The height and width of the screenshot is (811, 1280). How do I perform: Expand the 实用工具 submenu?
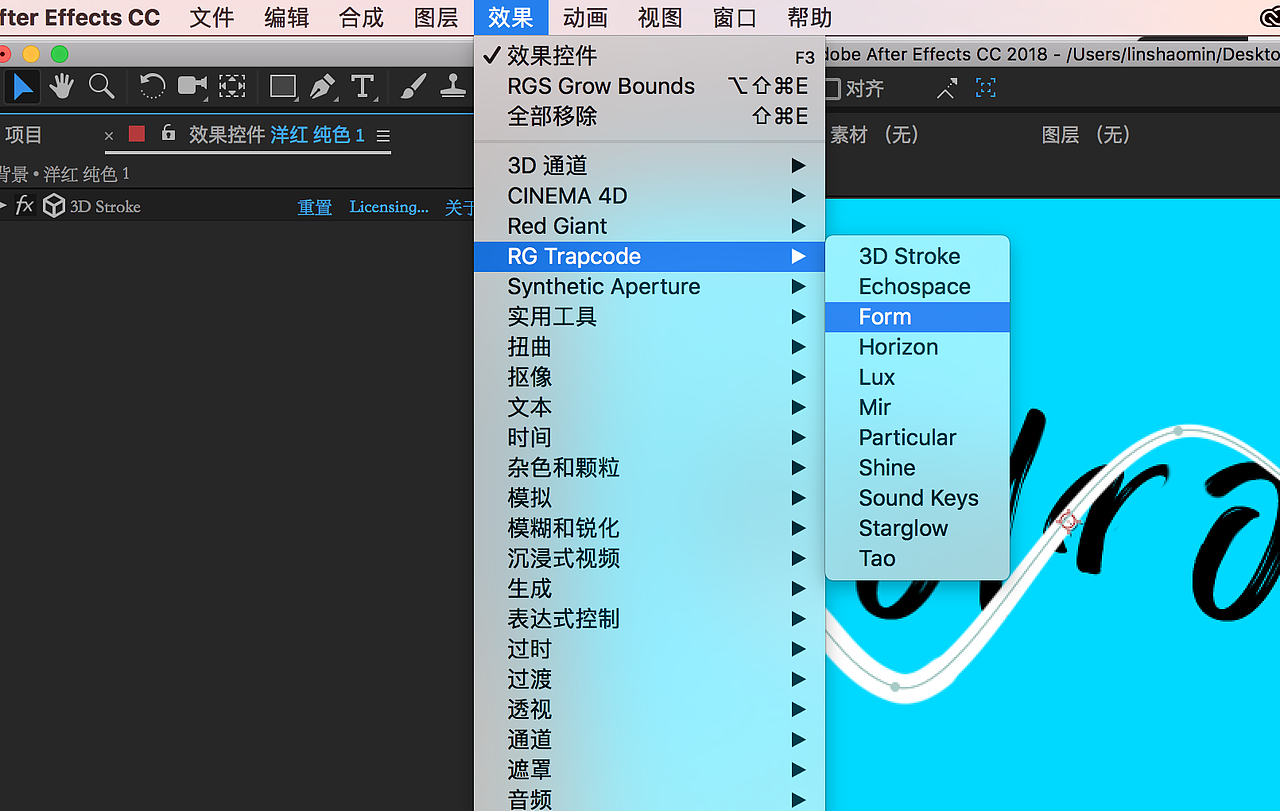(x=650, y=316)
